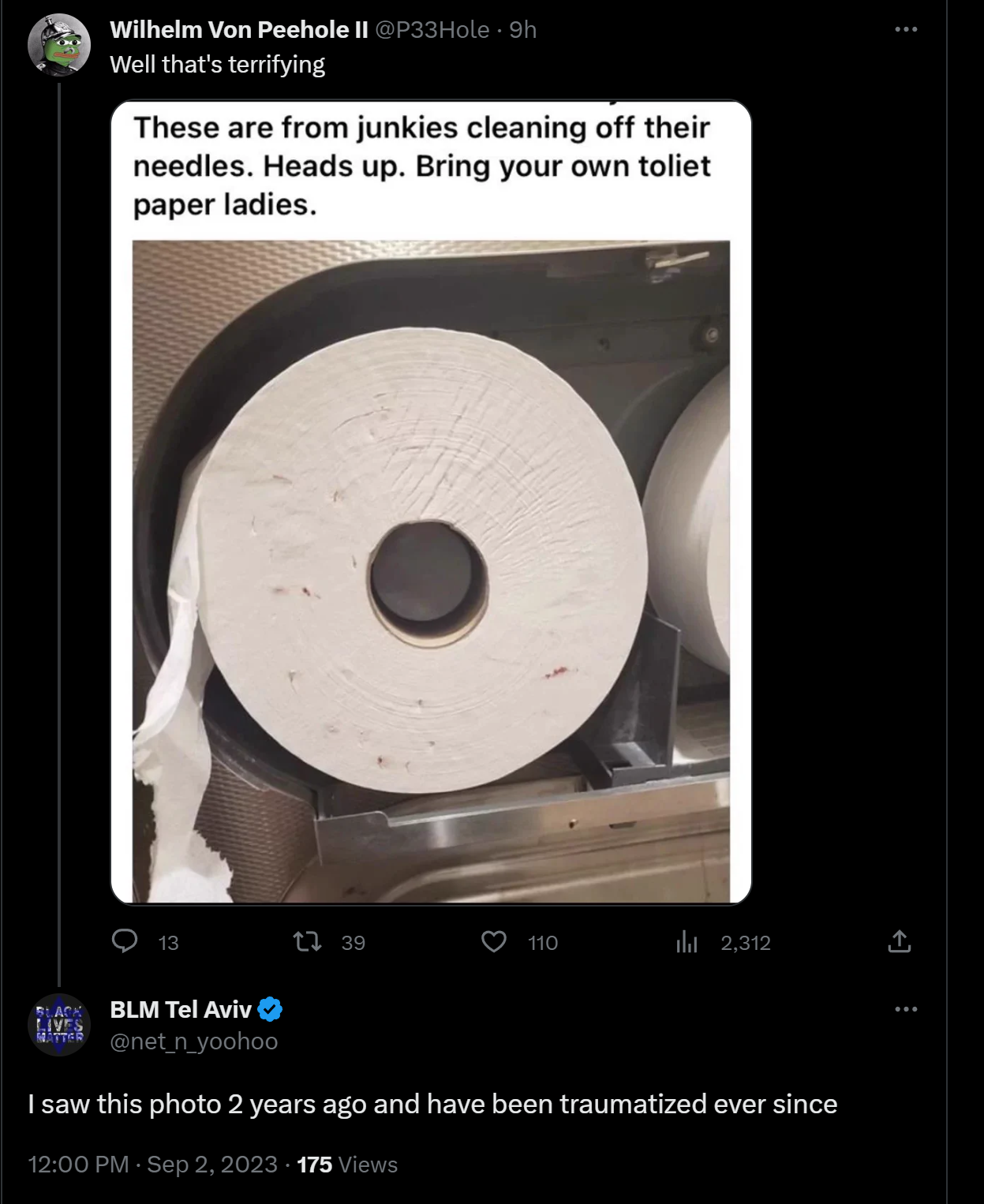Click the 2,312 views count
Image resolution: width=984 pixels, height=1204 pixels.
pyautogui.click(x=745, y=943)
